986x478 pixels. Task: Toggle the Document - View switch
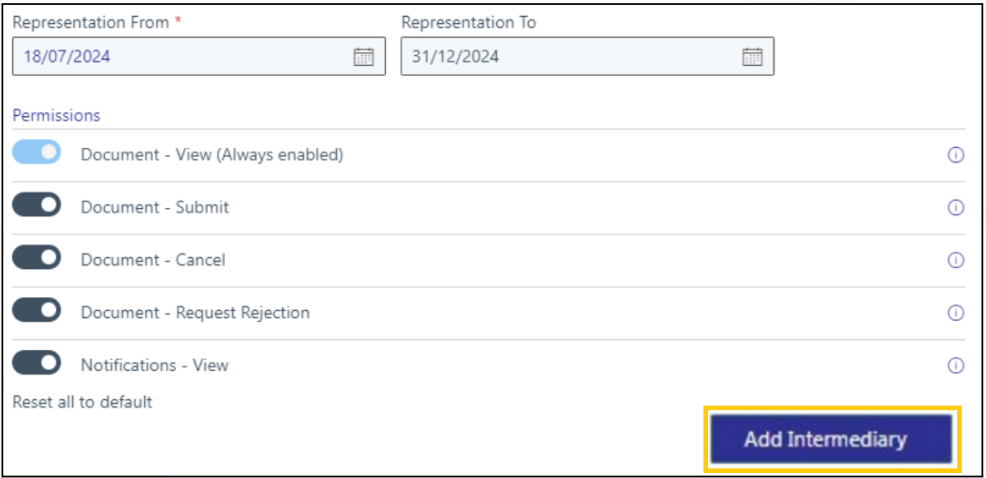coord(37,154)
